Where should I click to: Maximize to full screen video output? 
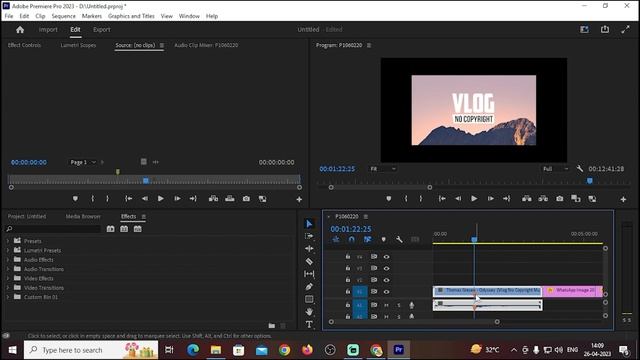pos(625,29)
